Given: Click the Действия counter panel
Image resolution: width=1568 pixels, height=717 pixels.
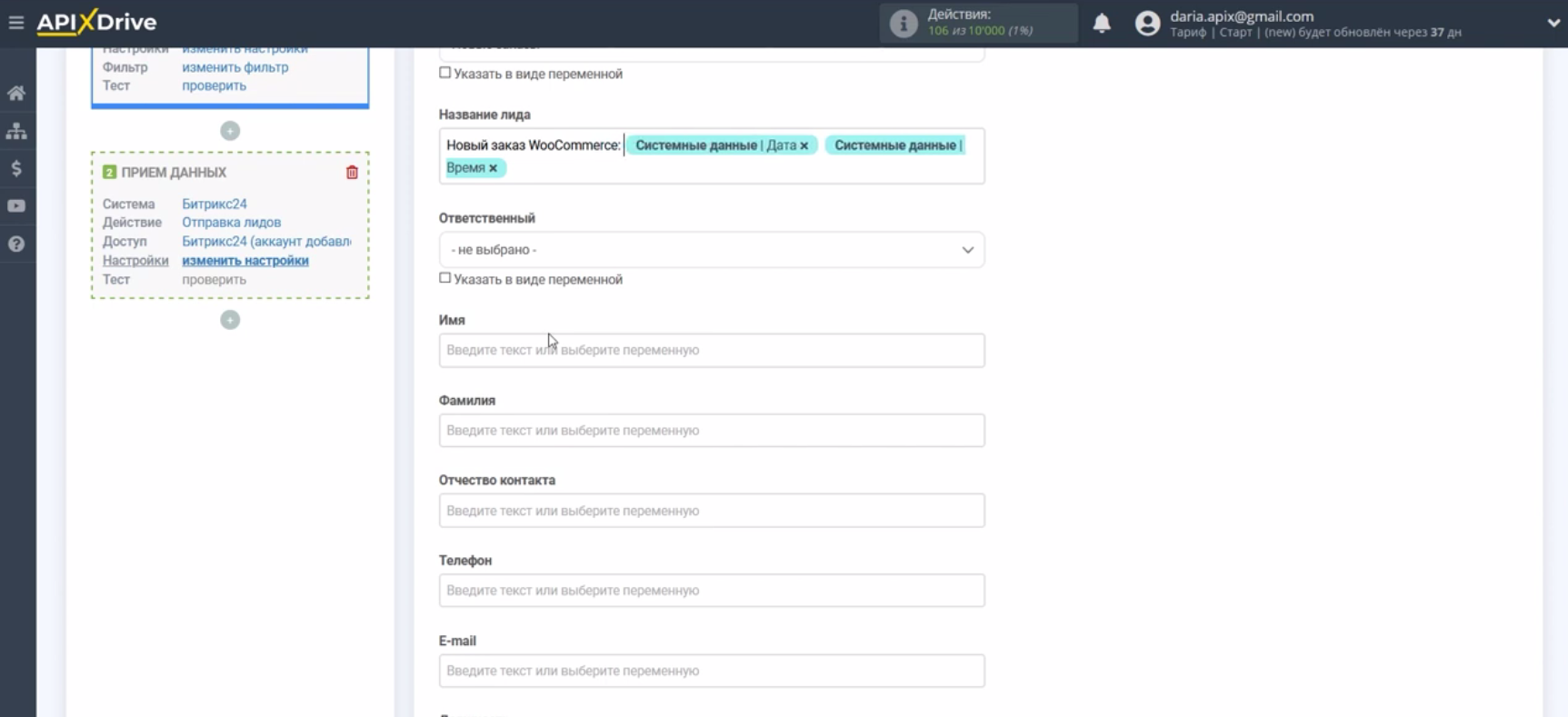Looking at the screenshot, I should (x=978, y=24).
